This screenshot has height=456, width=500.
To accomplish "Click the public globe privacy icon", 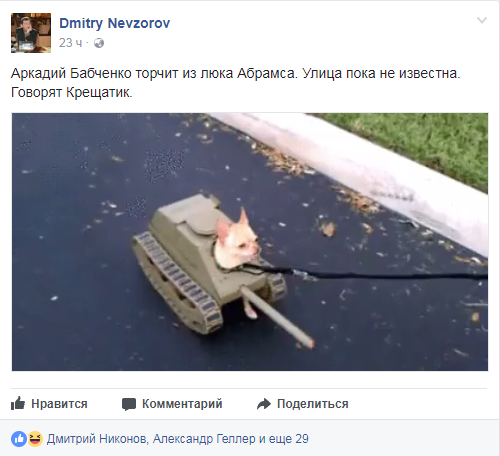I will tap(99, 43).
